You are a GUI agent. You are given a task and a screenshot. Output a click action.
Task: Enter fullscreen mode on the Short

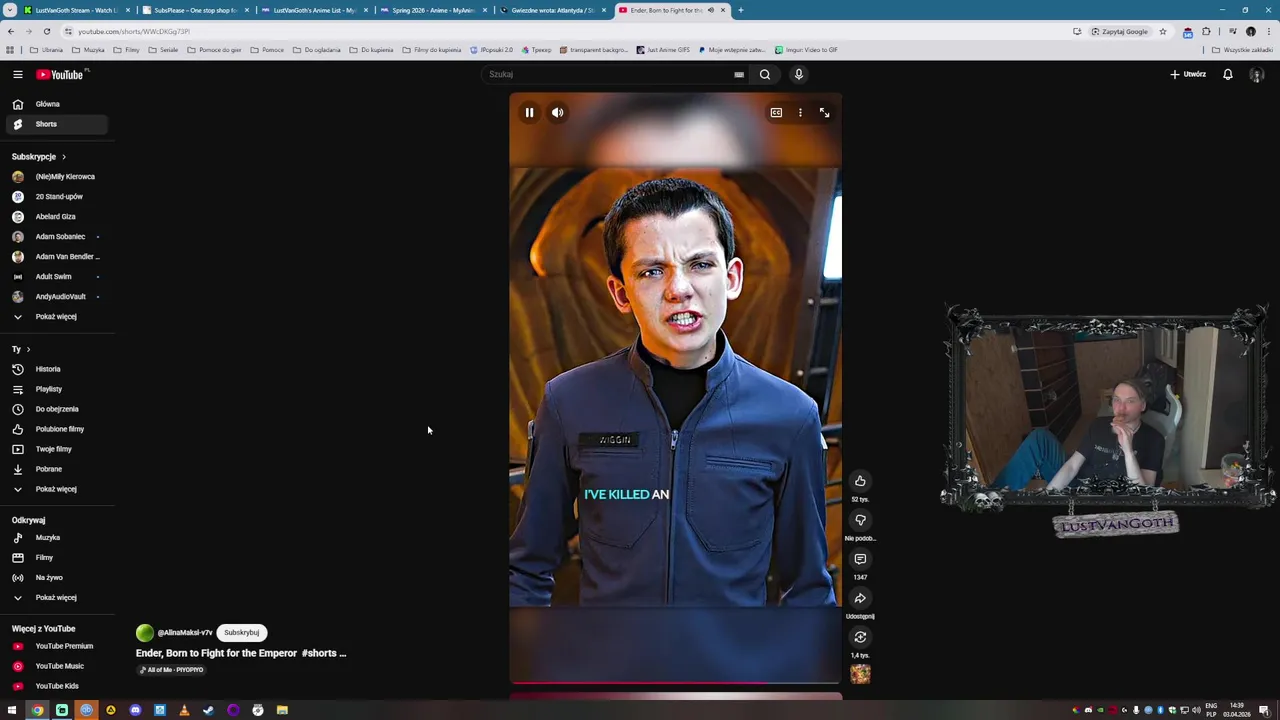coord(824,113)
